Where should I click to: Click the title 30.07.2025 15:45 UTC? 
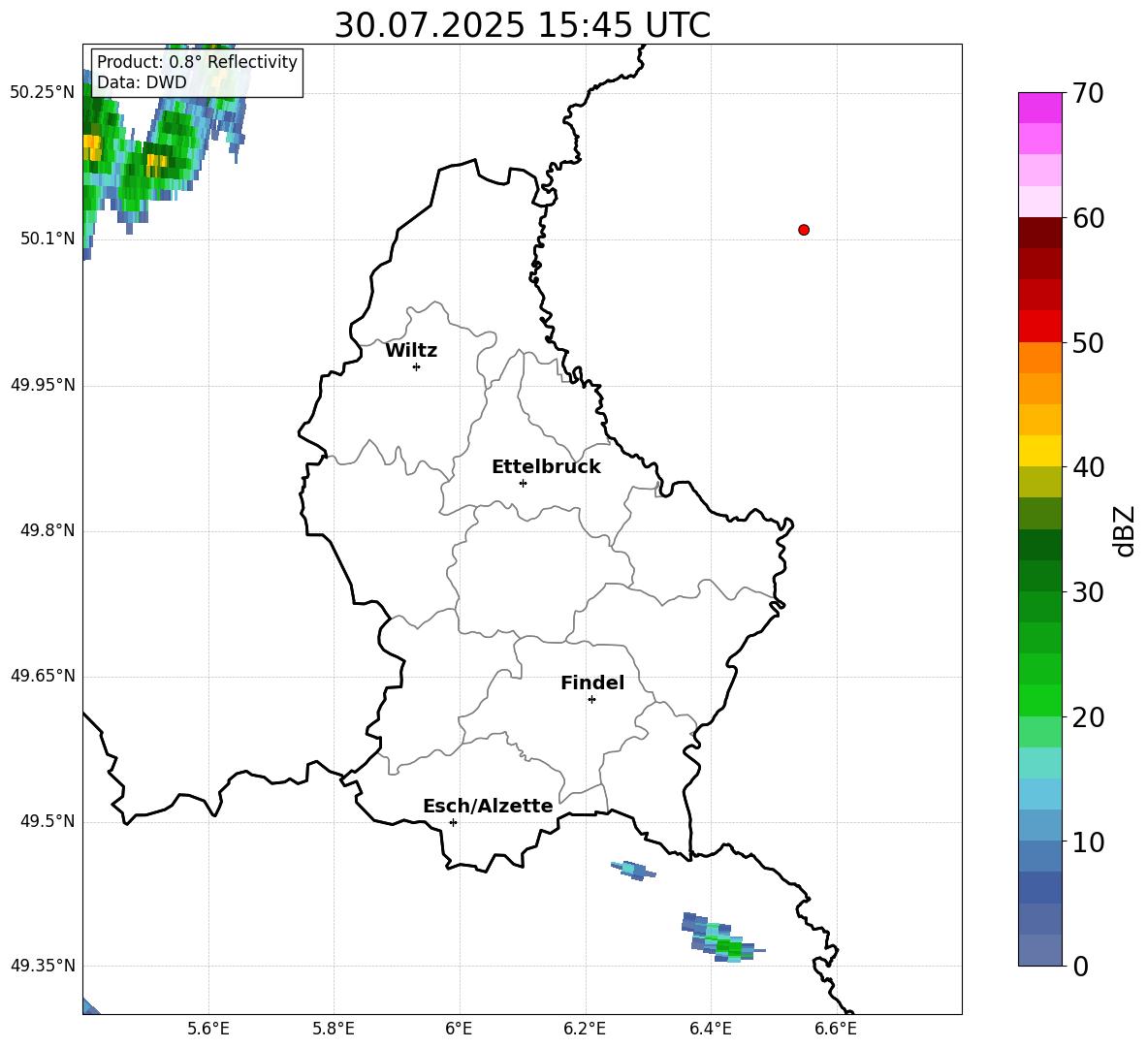point(522,25)
